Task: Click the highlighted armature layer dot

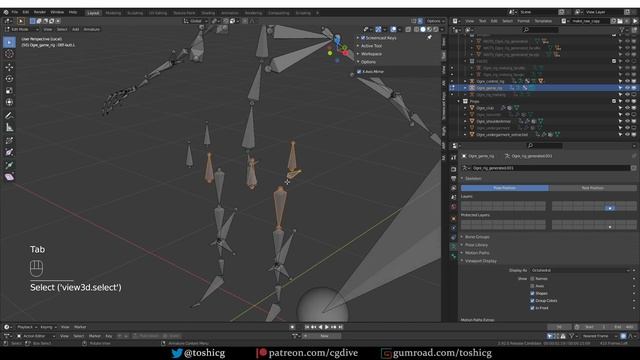Action: click(x=610, y=208)
